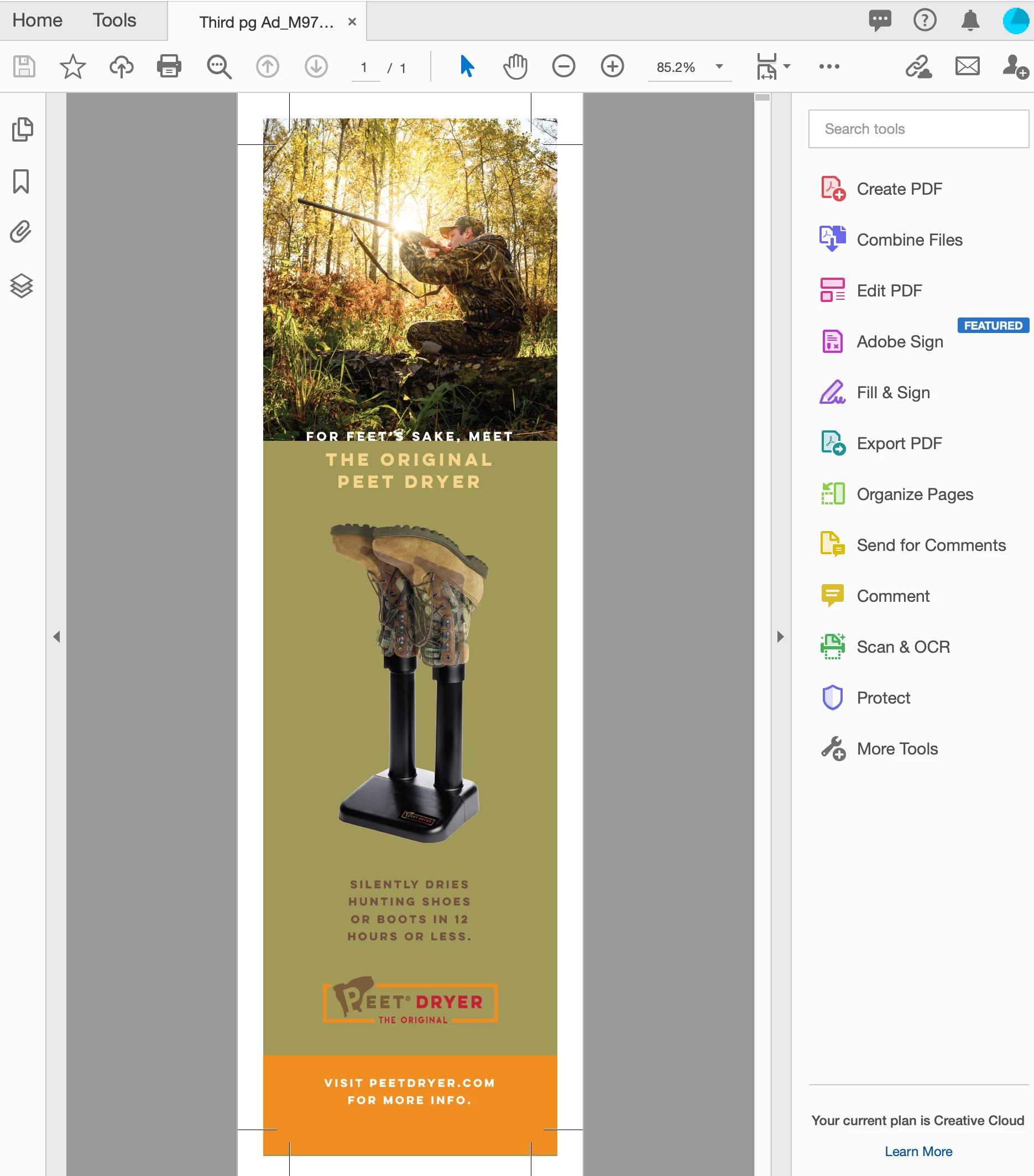
Task: Open the comments chat bubble icon
Action: (880, 20)
